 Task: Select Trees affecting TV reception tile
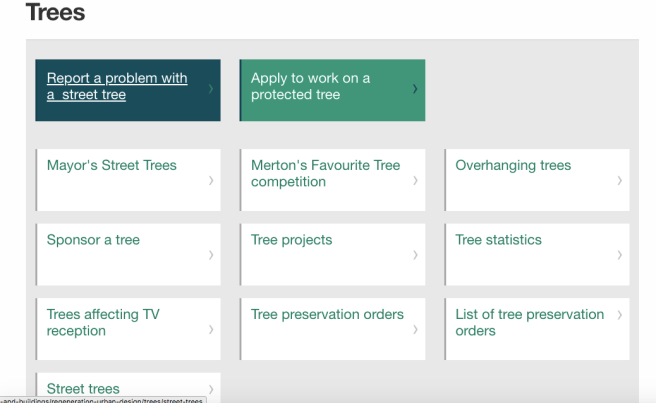(x=103, y=322)
